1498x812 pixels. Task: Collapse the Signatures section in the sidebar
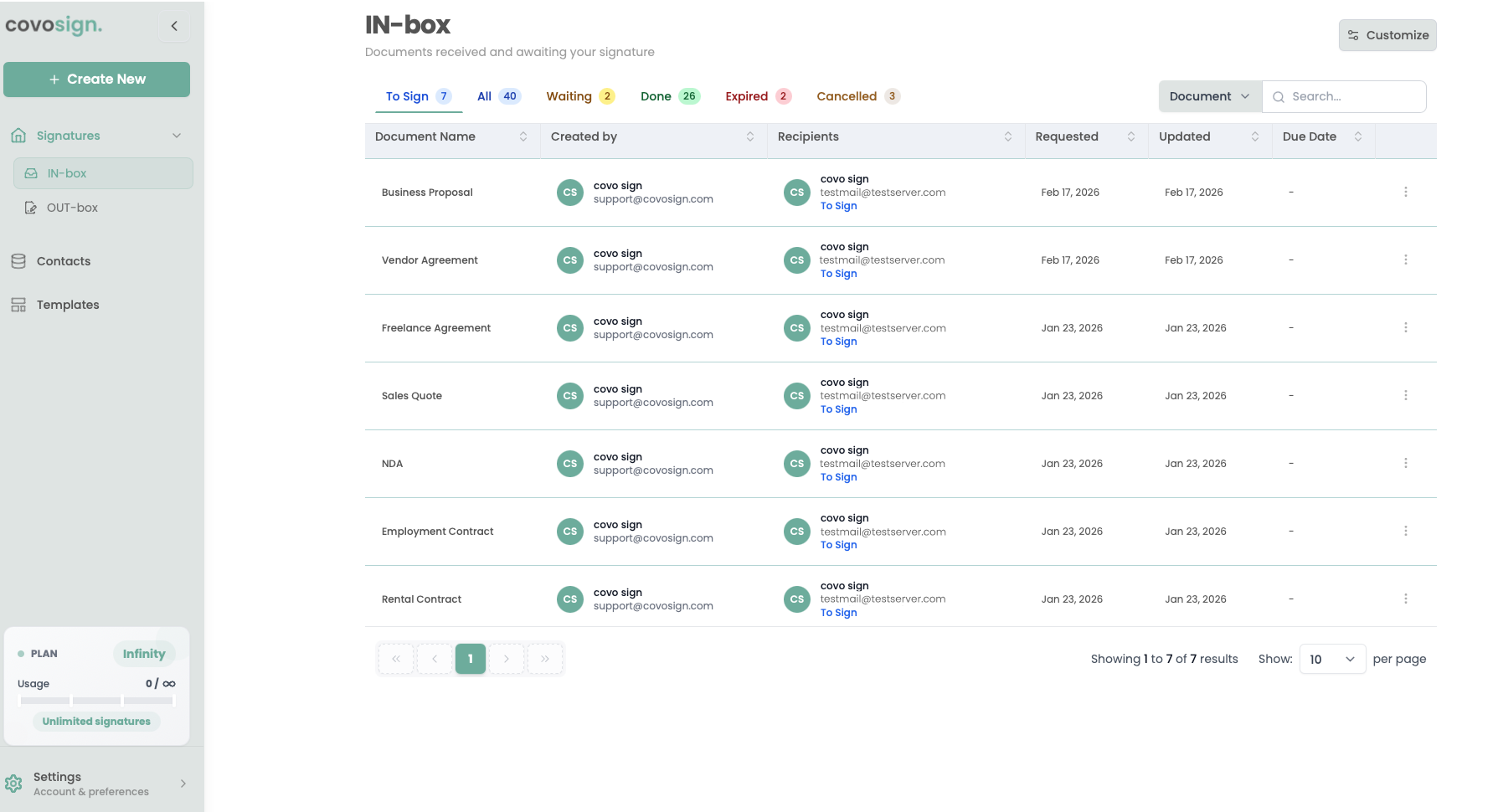tap(177, 136)
